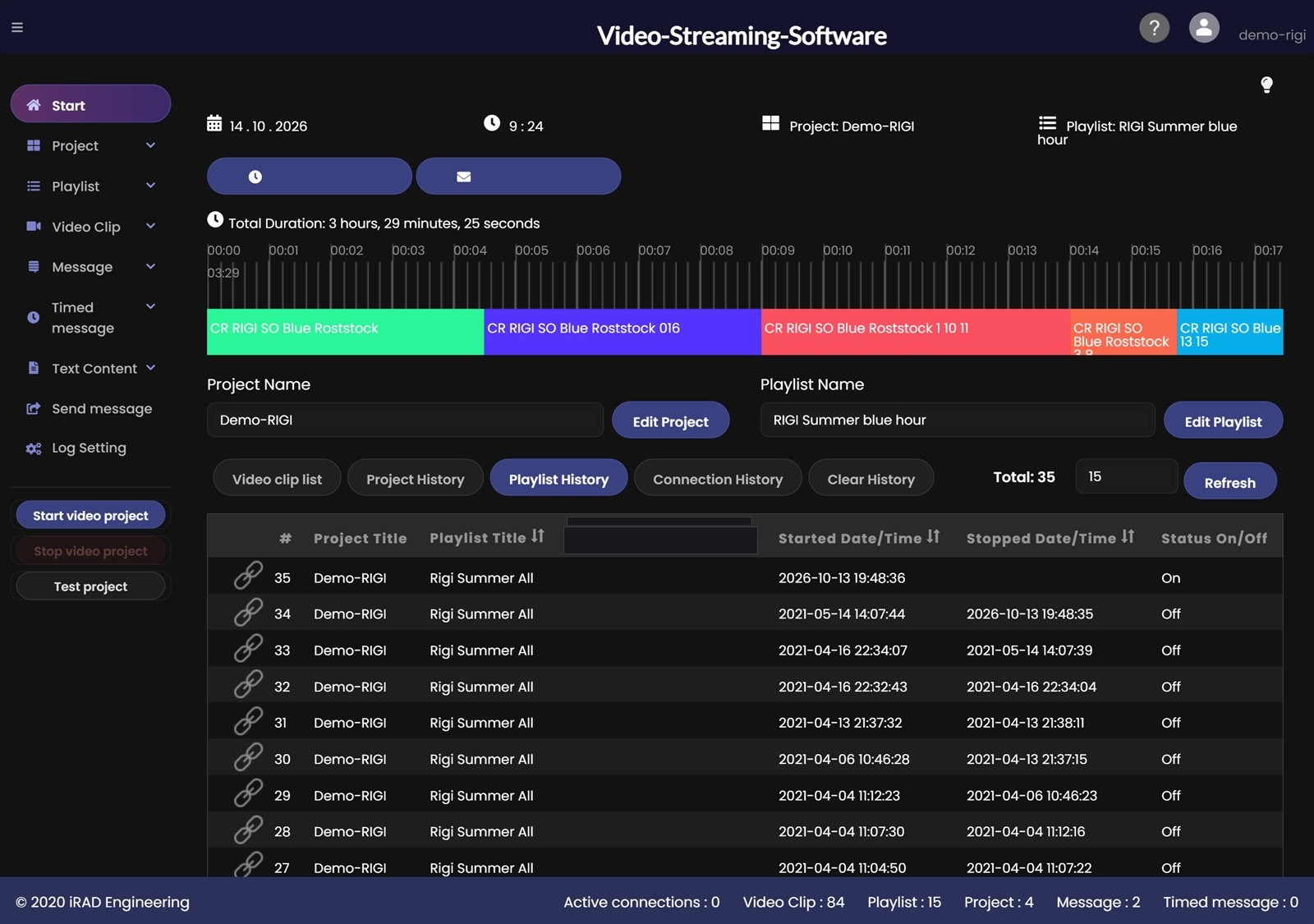Screen dimensions: 1314x924
Task: Open link icon for row 33
Action: pyautogui.click(x=248, y=648)
